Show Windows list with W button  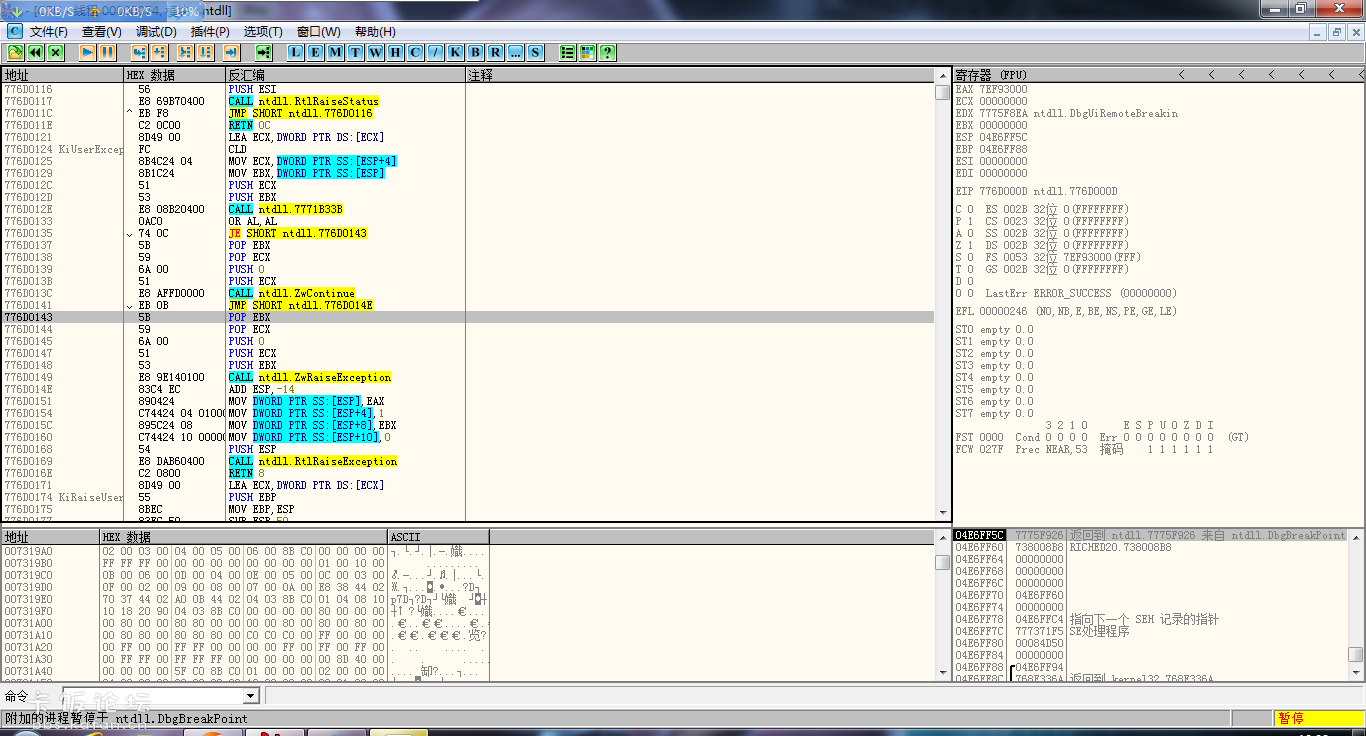point(376,52)
